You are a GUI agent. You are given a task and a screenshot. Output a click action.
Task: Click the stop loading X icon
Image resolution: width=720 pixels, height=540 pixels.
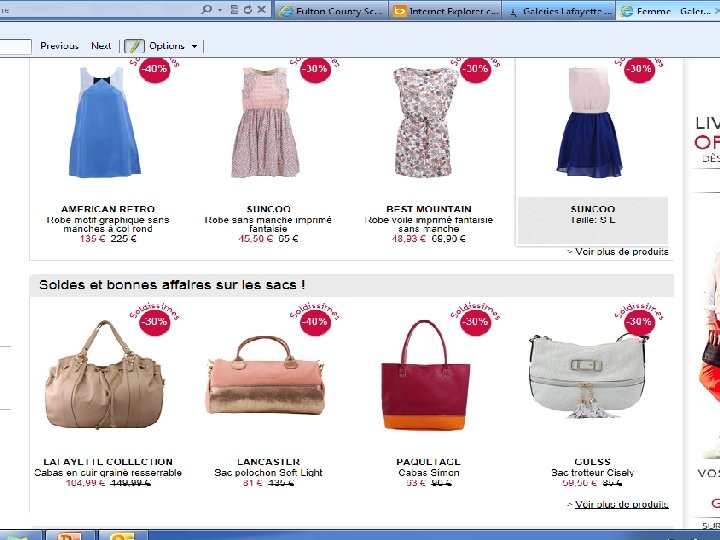[x=262, y=9]
